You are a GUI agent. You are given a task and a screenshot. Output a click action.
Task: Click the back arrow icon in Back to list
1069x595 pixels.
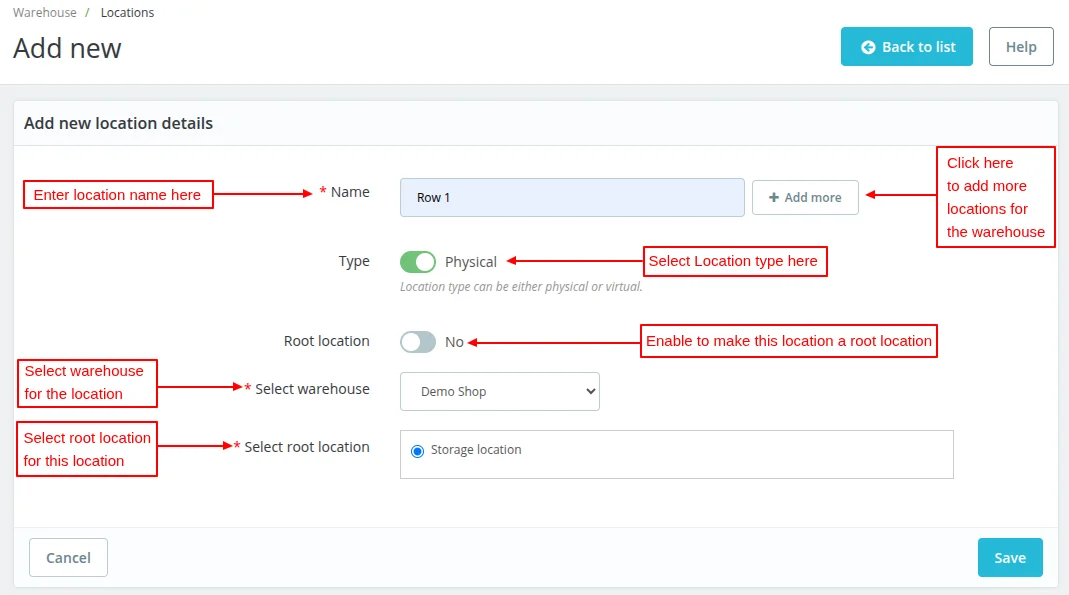pyautogui.click(x=868, y=47)
